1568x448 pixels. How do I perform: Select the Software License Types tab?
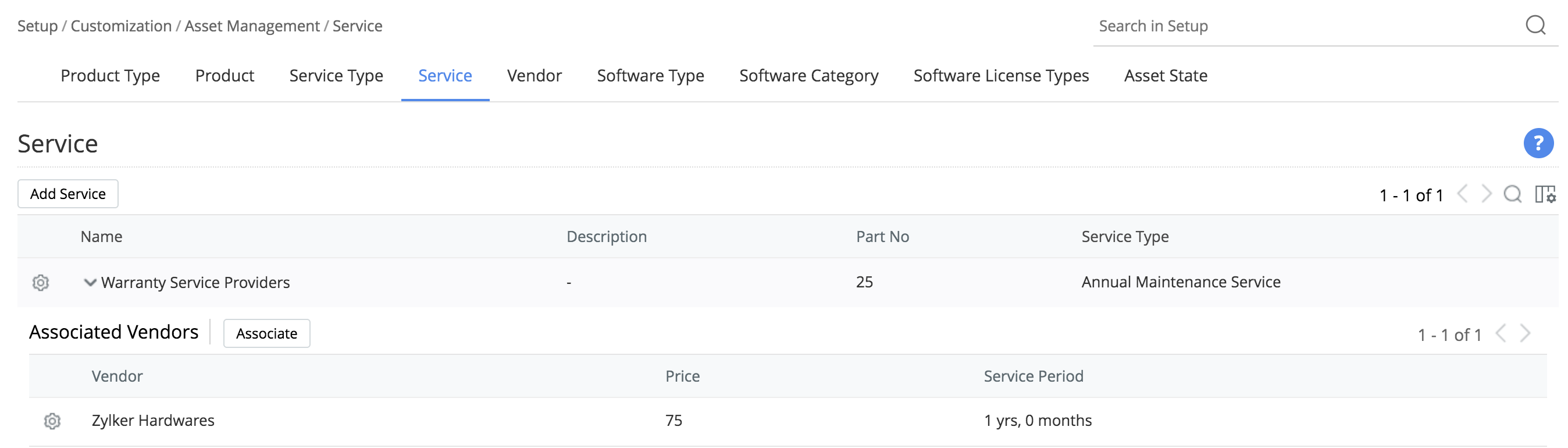pos(1001,76)
